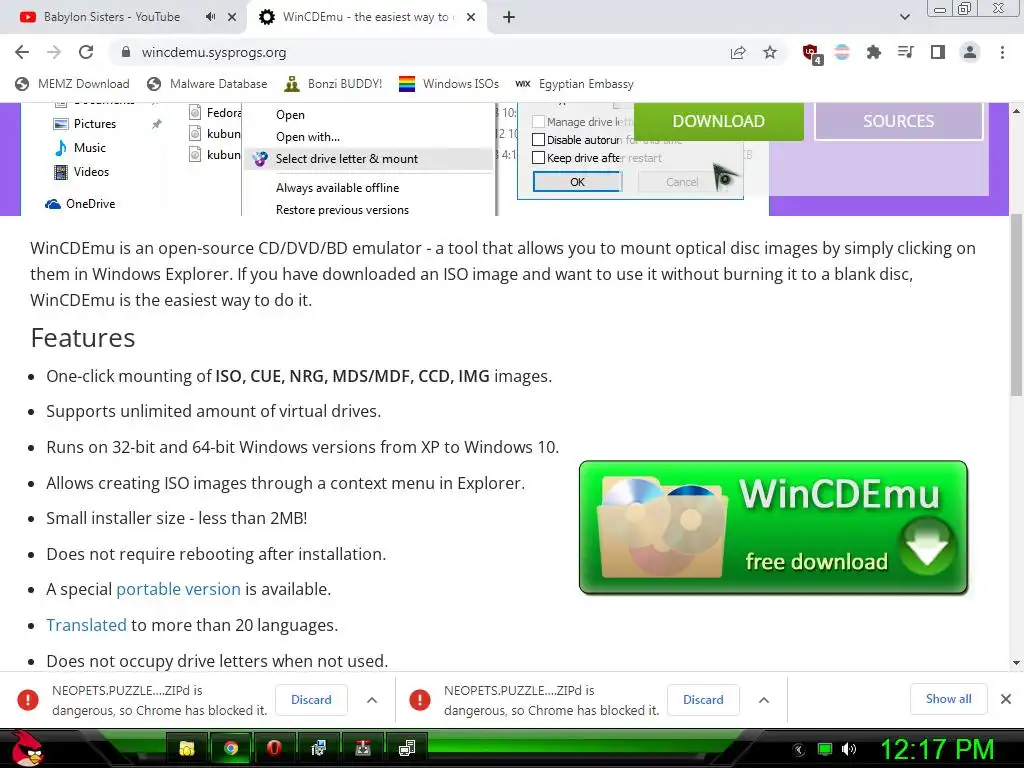Screen dimensions: 1024x768
Task: Focus the address bar showing wincdemu.sysprogs.org
Action: point(418,52)
